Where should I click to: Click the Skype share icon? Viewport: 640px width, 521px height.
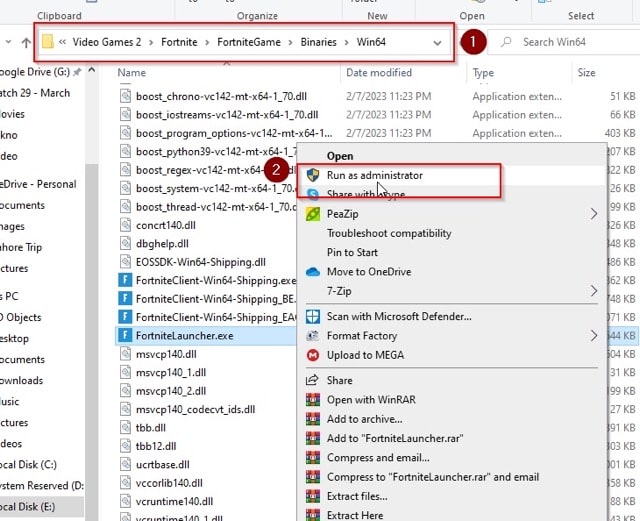point(313,194)
